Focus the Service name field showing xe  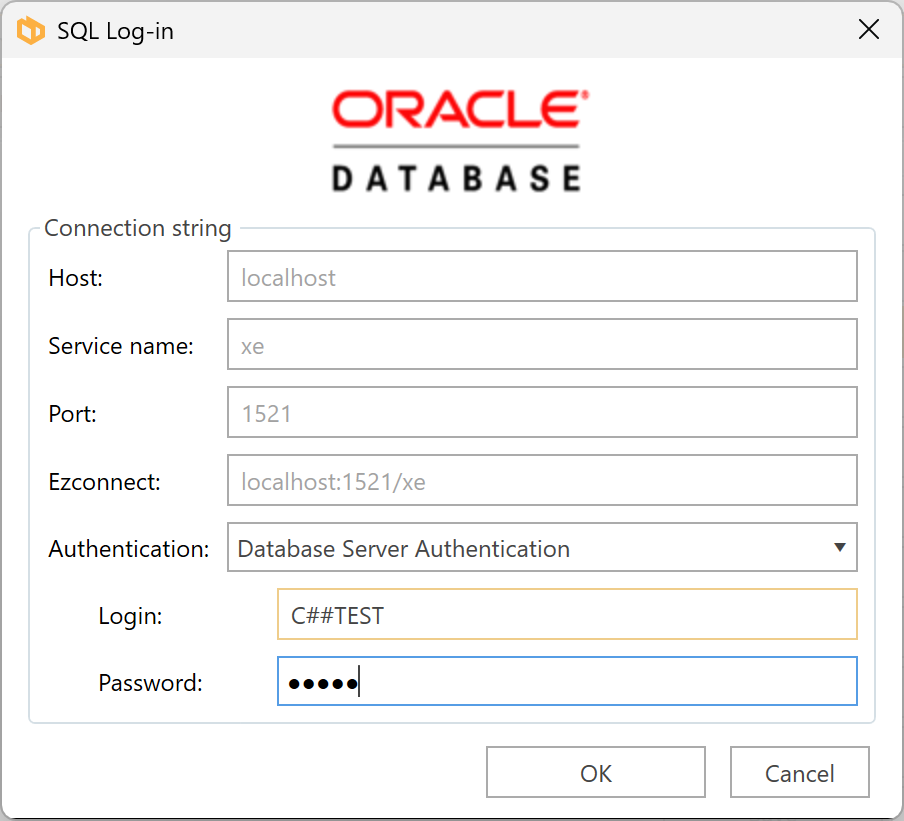coord(542,344)
